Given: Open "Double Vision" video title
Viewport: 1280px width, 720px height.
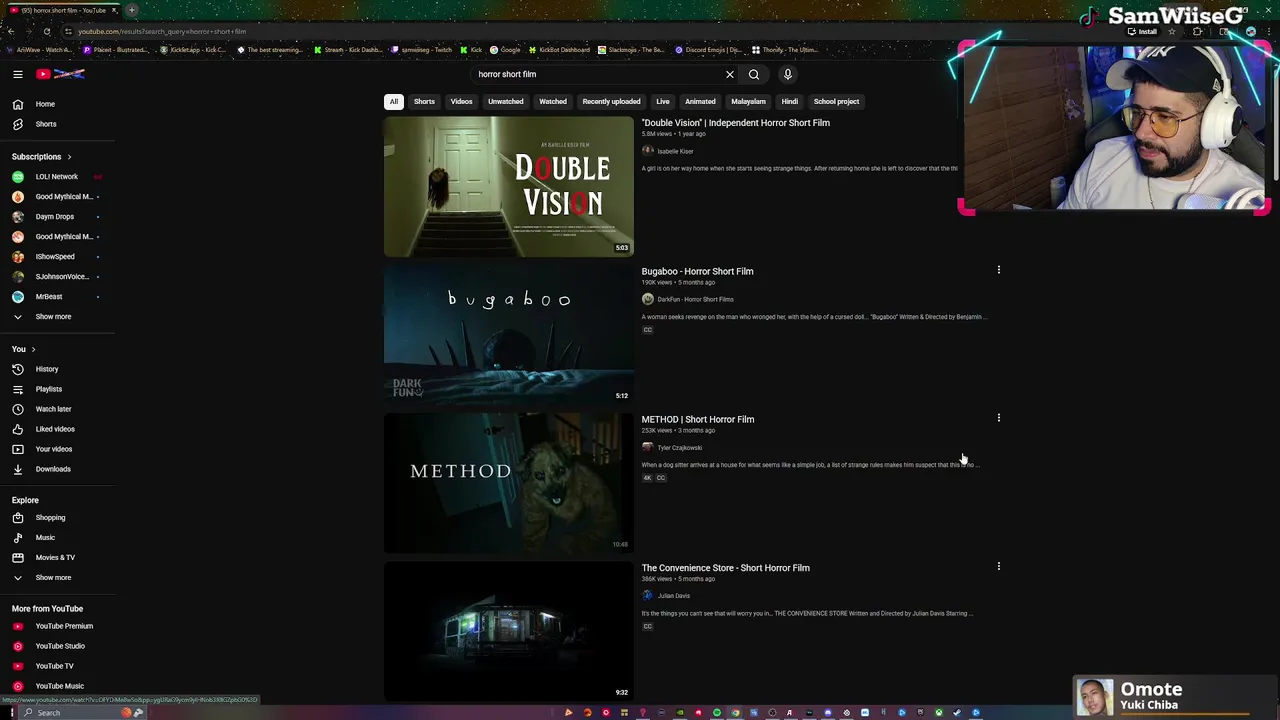Looking at the screenshot, I should tap(735, 123).
